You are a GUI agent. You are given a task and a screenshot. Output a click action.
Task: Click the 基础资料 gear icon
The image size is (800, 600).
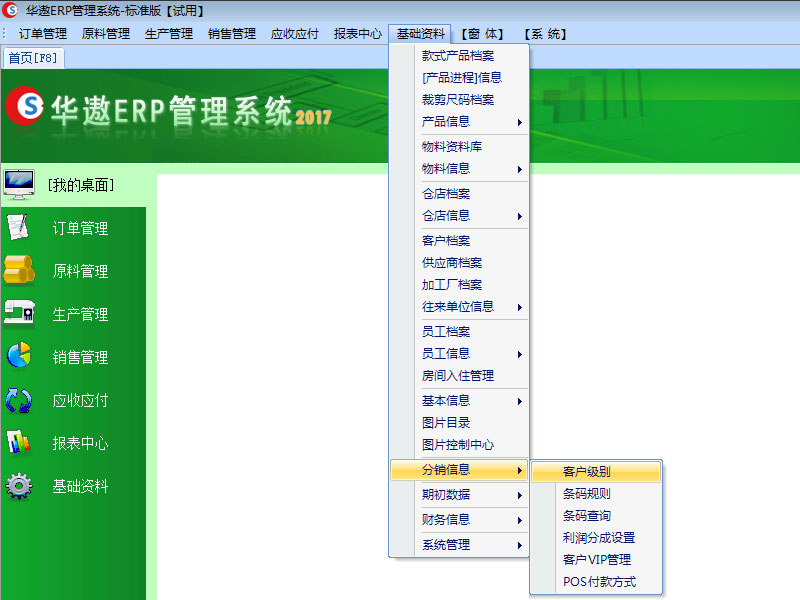[x=19, y=486]
